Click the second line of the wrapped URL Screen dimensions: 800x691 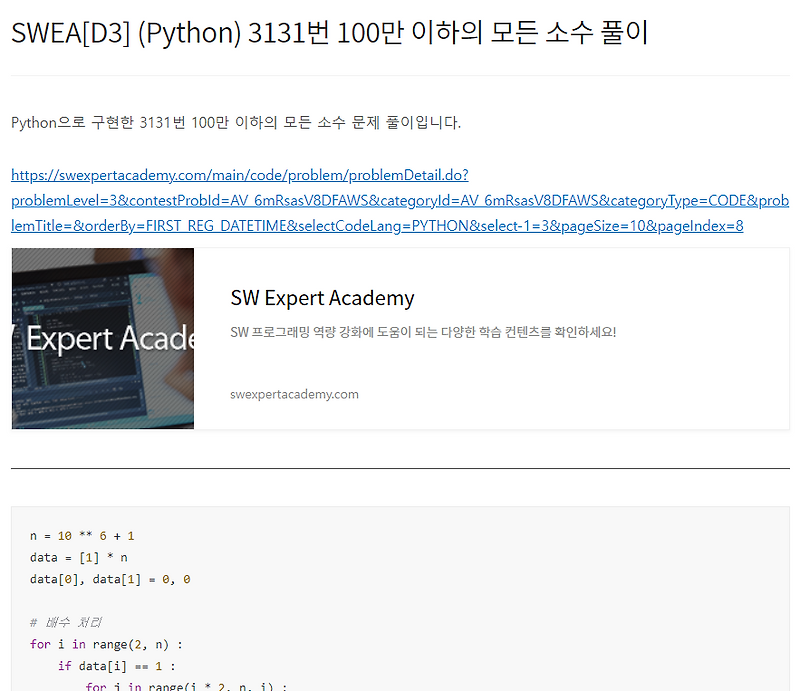point(400,200)
